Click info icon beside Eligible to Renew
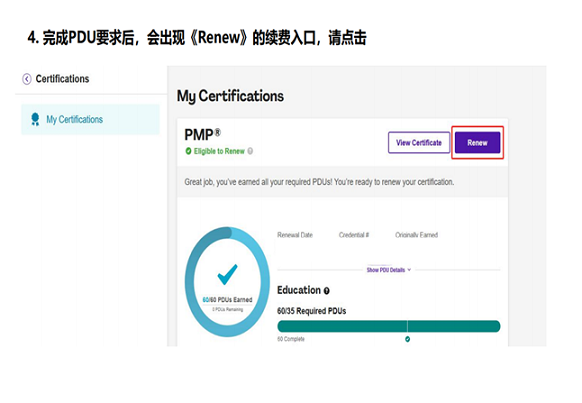The image size is (582, 403). (x=251, y=151)
